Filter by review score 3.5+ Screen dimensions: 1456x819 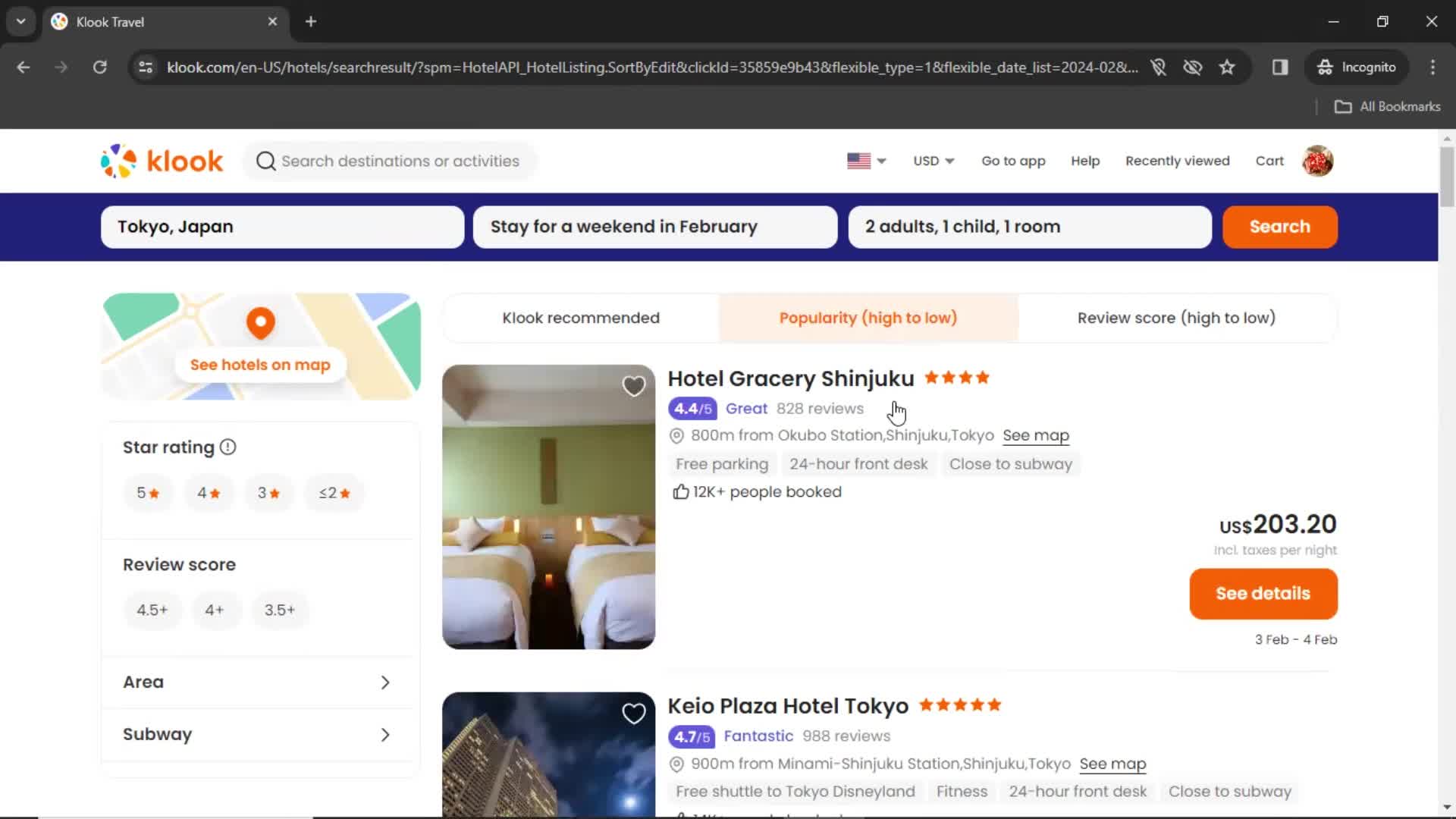[x=280, y=610]
